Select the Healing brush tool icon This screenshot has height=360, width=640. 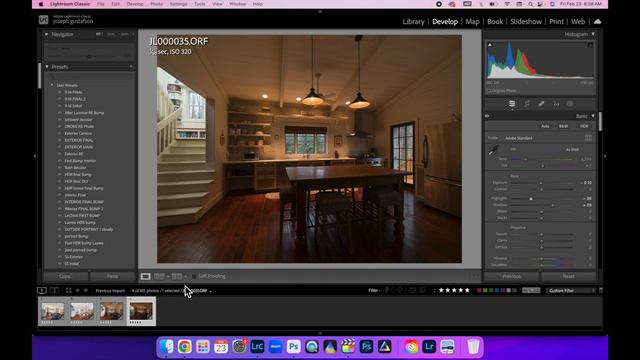542,104
